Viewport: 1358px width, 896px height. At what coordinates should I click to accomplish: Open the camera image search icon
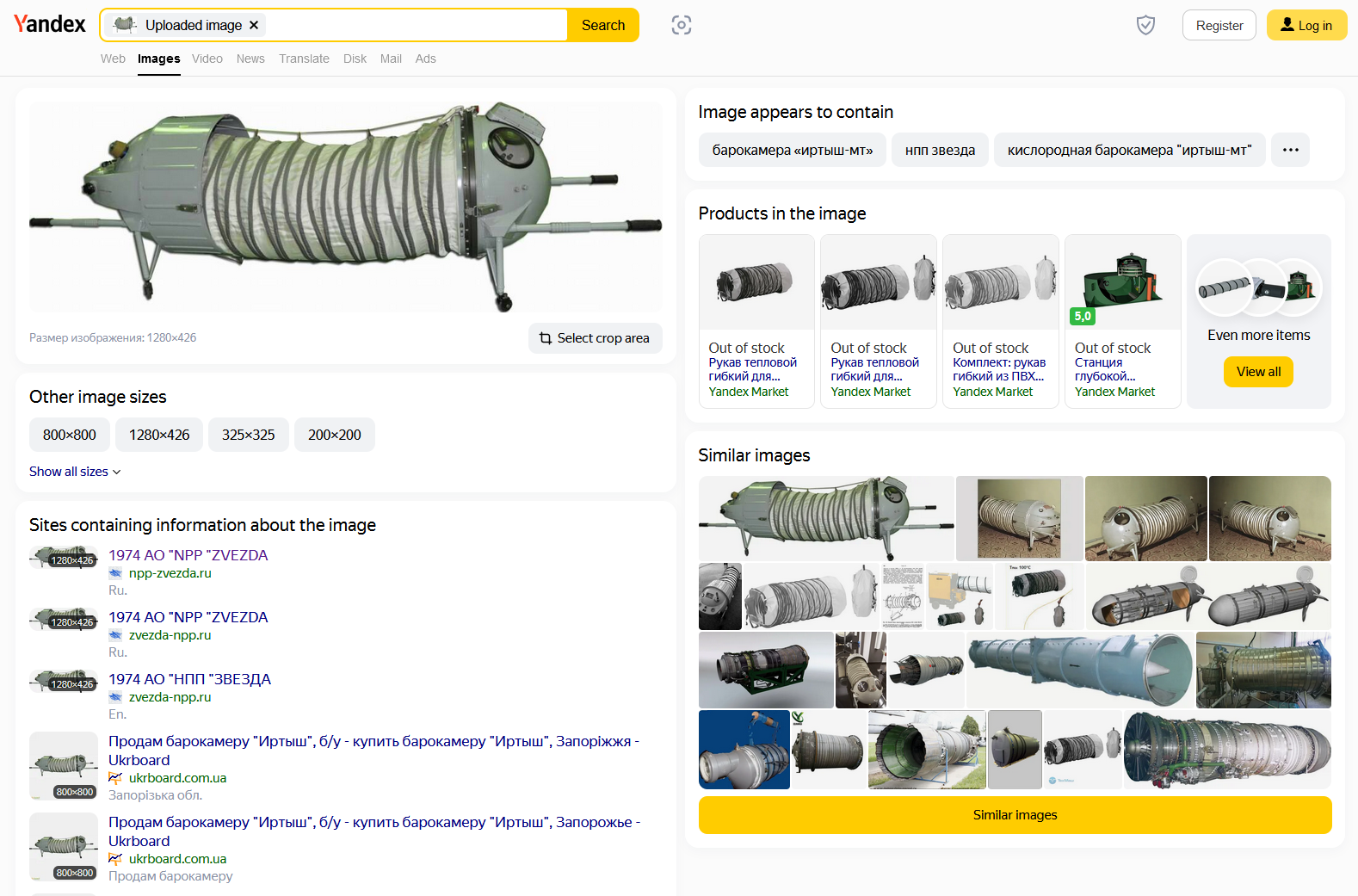click(x=682, y=25)
